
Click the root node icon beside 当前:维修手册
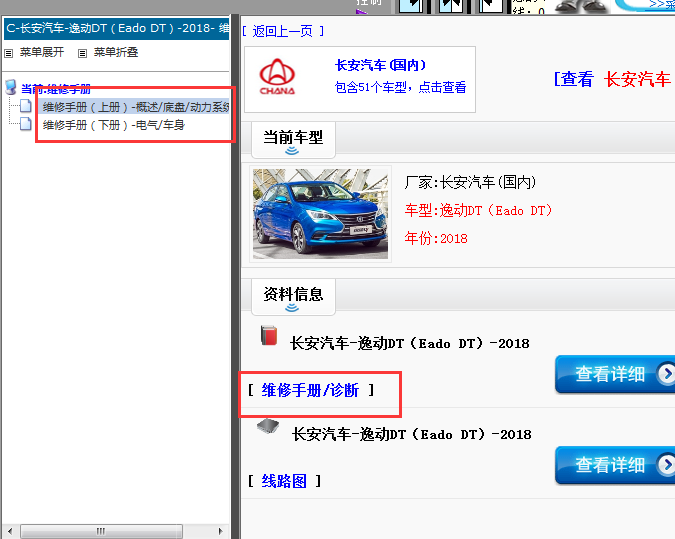[x=11, y=87]
